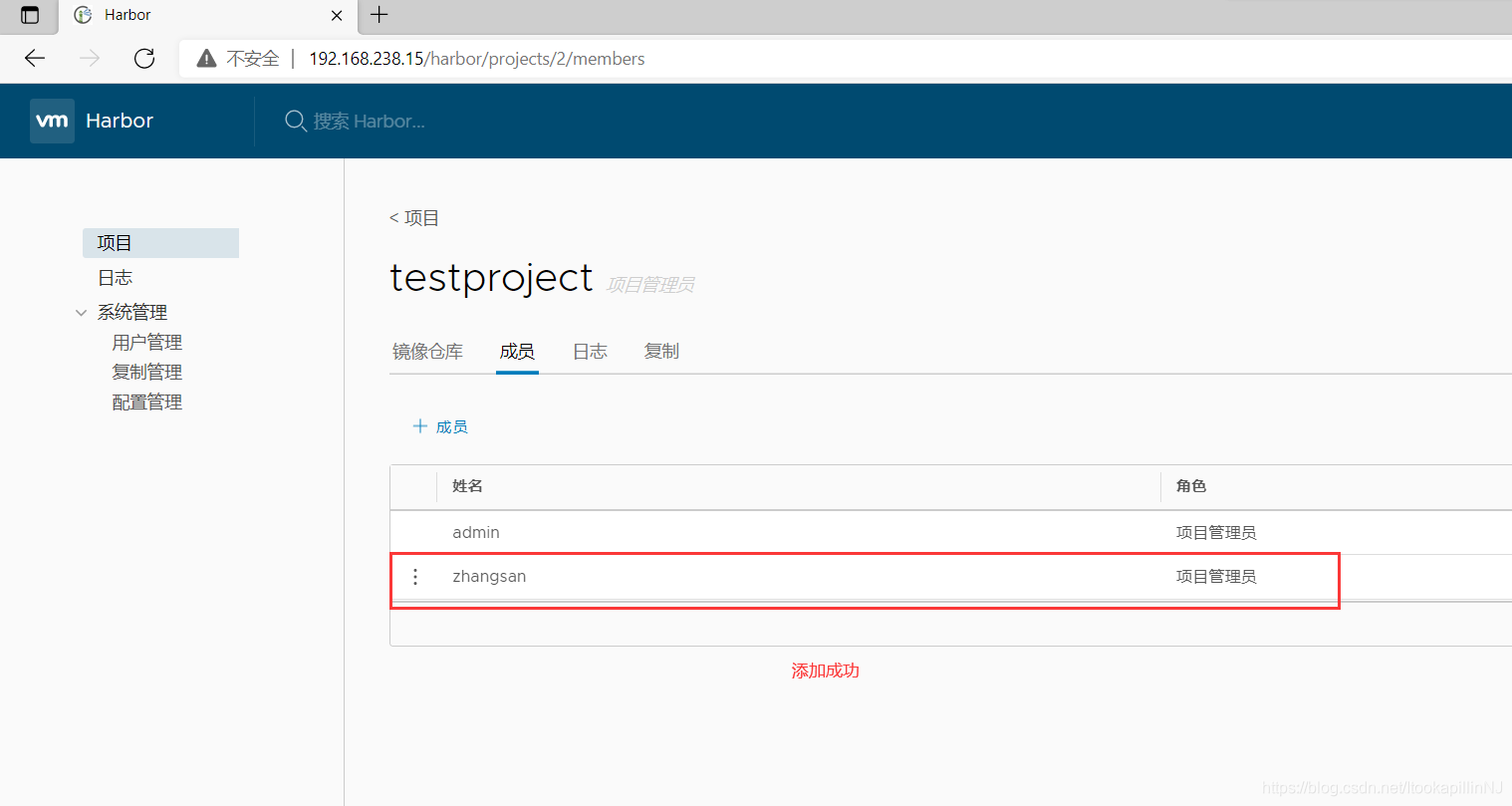Click the testproject heading
This screenshot has height=806, width=1512.
pyautogui.click(x=491, y=277)
